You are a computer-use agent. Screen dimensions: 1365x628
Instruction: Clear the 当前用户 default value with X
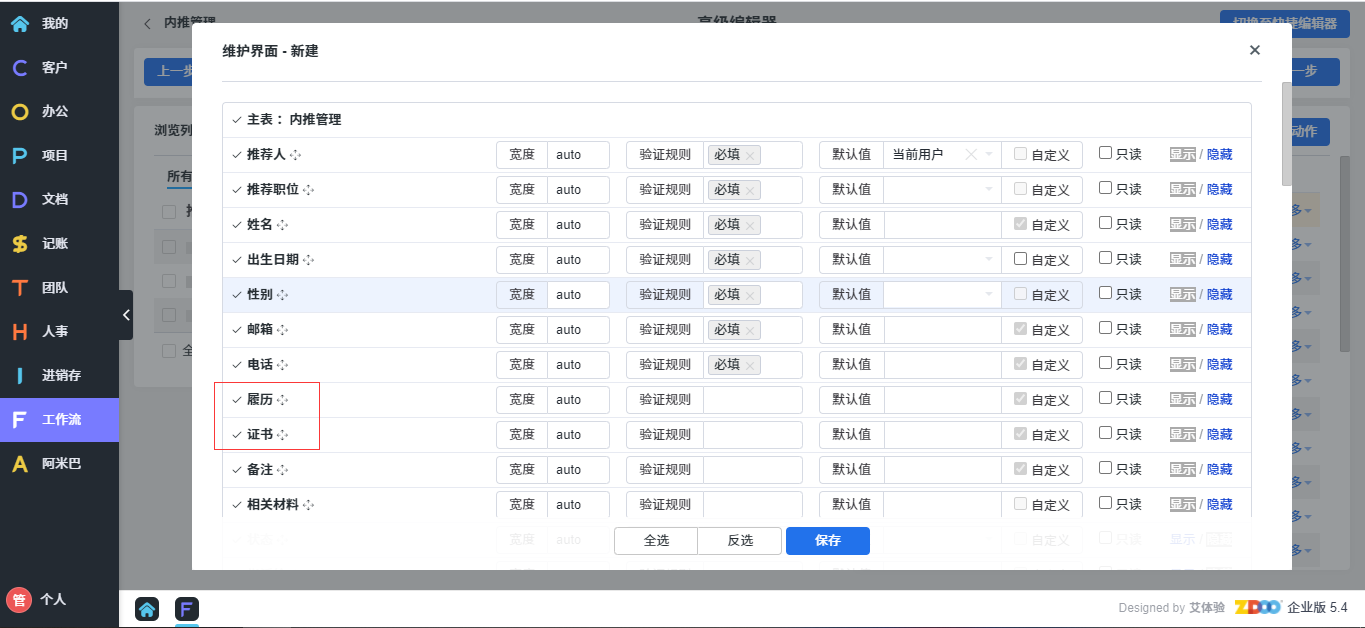970,155
